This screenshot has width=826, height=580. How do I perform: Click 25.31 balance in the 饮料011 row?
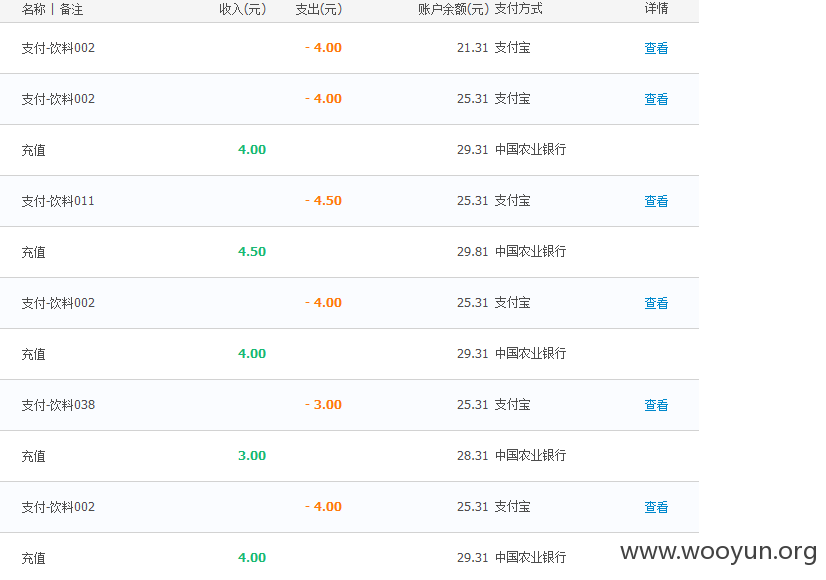pyautogui.click(x=473, y=200)
